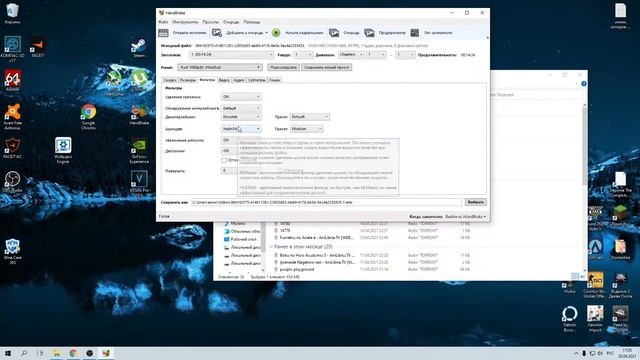This screenshot has width=640, height=360.
Task: Expand the ending chapter dropdown
Action: click(405, 55)
